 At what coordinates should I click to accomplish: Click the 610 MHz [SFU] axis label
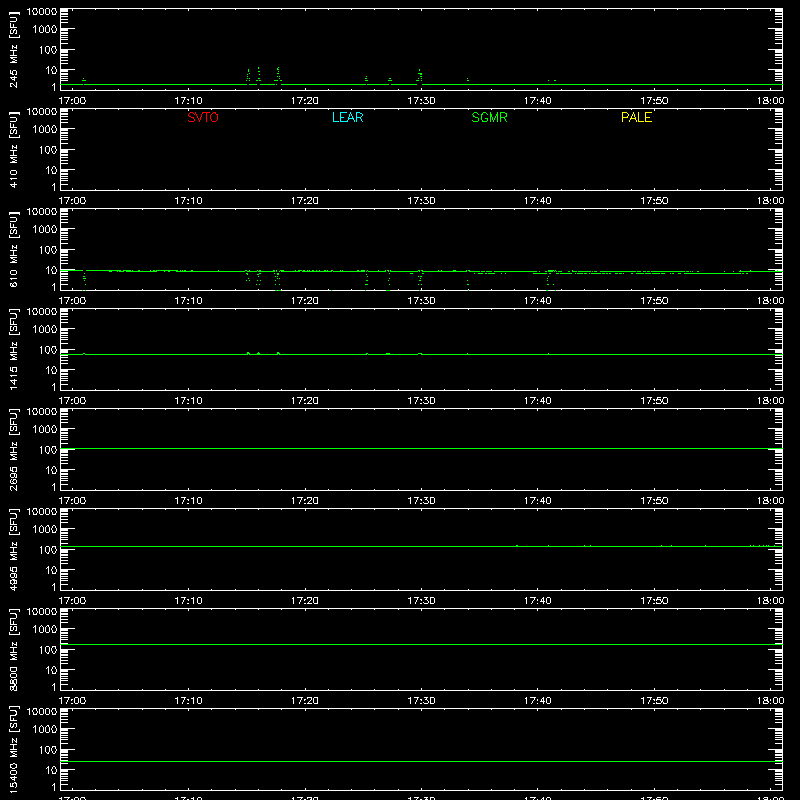coord(14,251)
